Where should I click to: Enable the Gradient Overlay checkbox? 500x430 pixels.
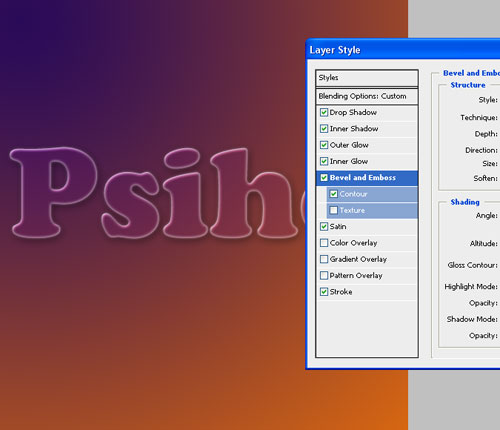point(324,259)
